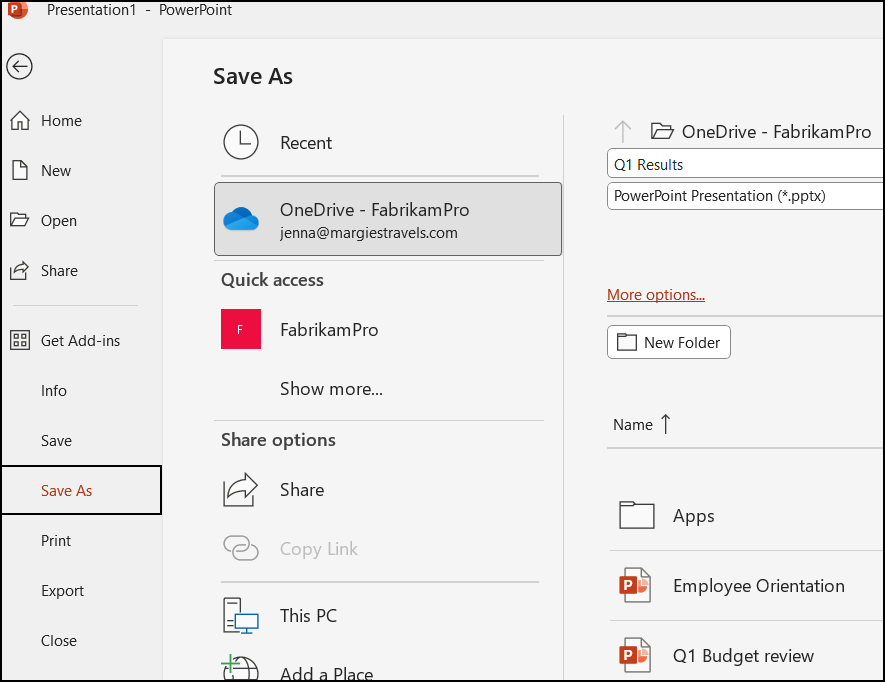Switch to the Print section
The width and height of the screenshot is (885, 682).
(x=55, y=540)
